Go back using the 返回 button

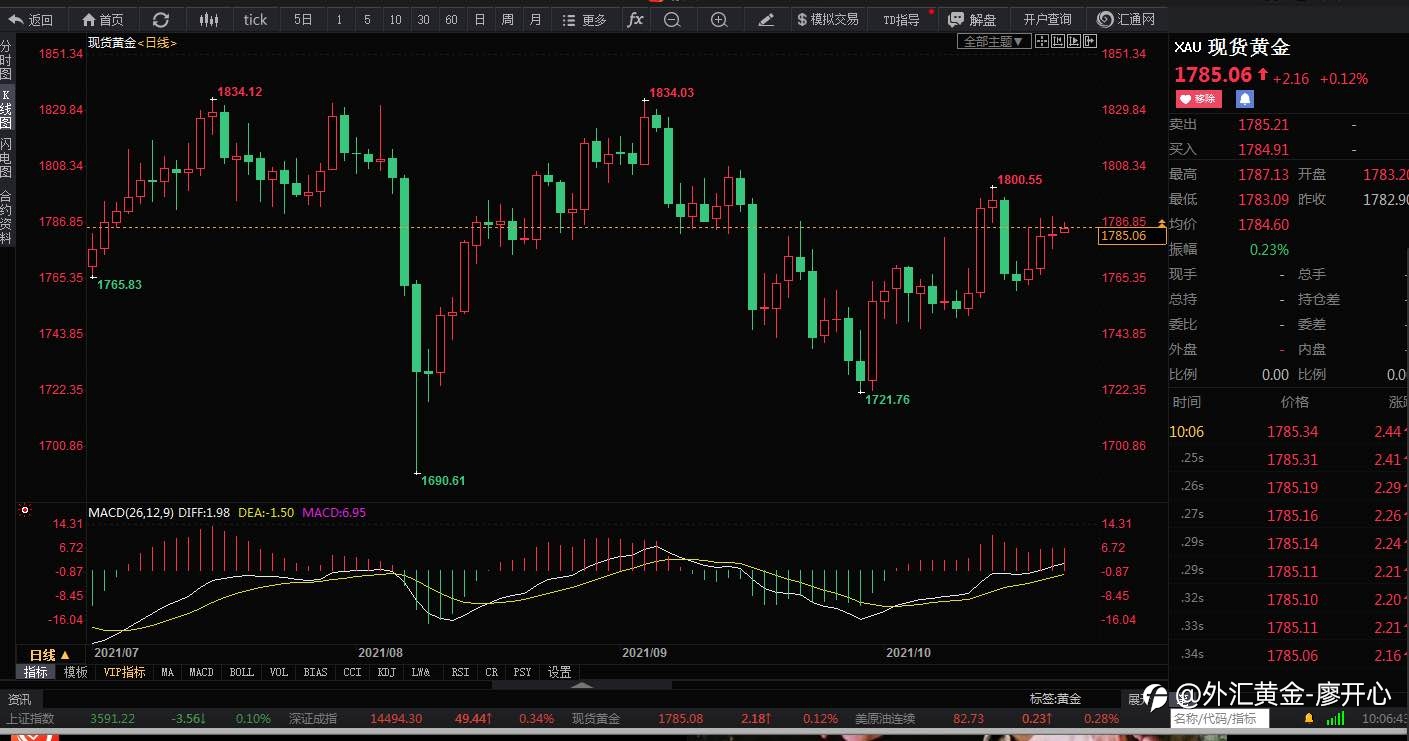(31, 19)
